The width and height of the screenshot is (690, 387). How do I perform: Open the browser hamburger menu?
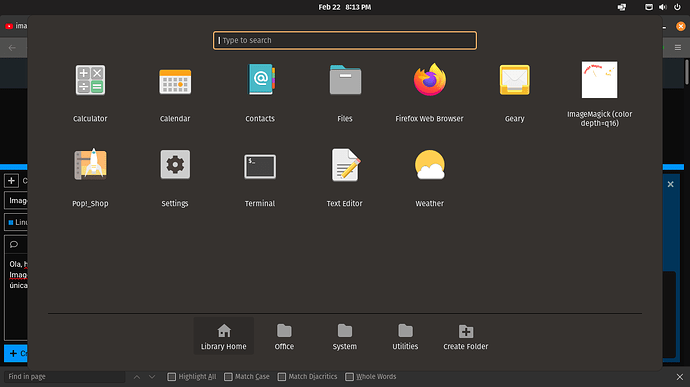tap(678, 47)
